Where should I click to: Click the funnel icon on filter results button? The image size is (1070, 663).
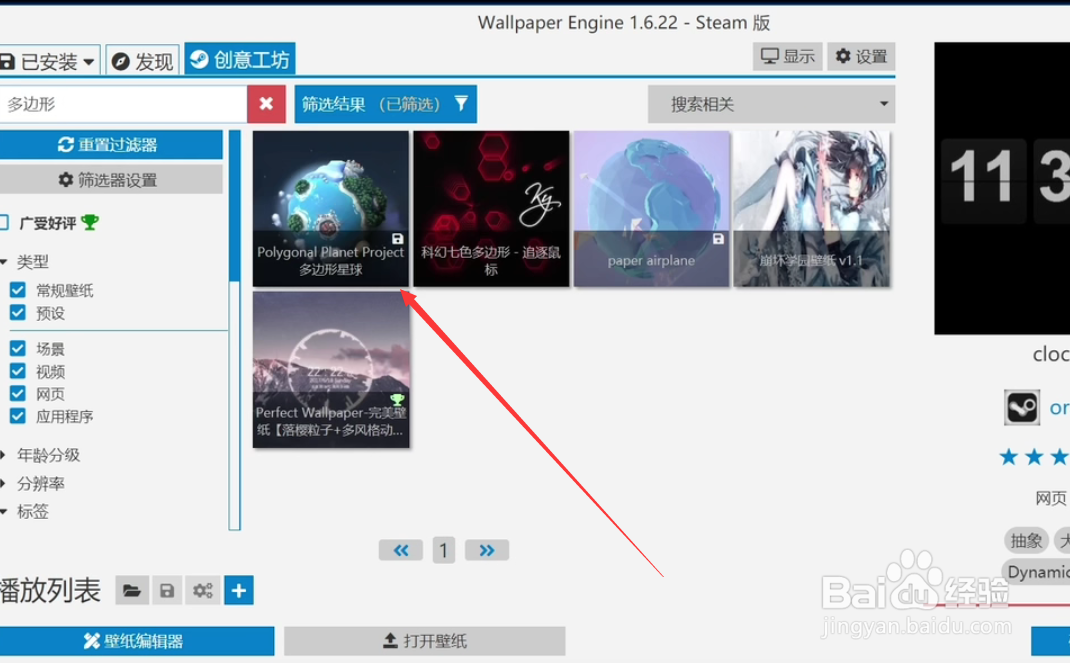[x=461, y=103]
